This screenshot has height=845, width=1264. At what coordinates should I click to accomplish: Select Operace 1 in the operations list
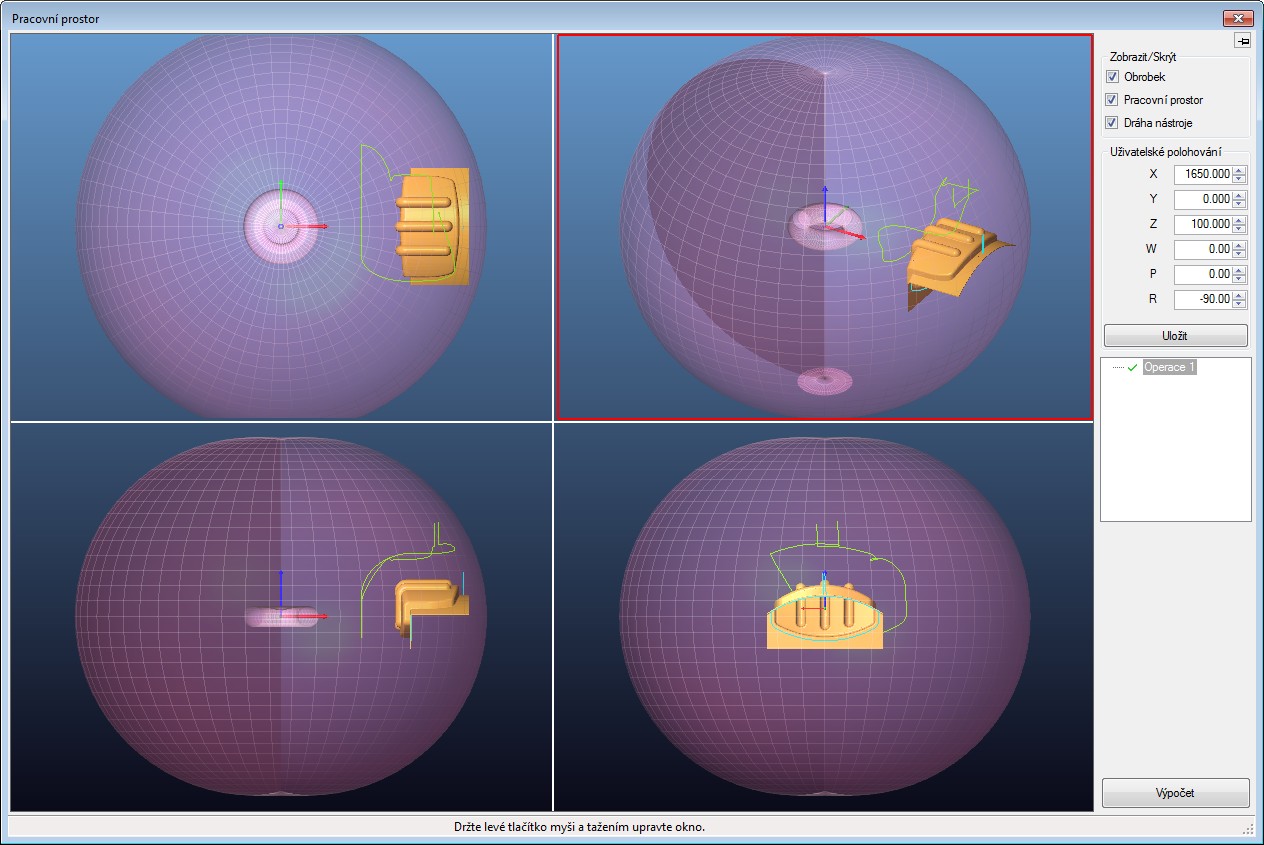pos(1169,367)
